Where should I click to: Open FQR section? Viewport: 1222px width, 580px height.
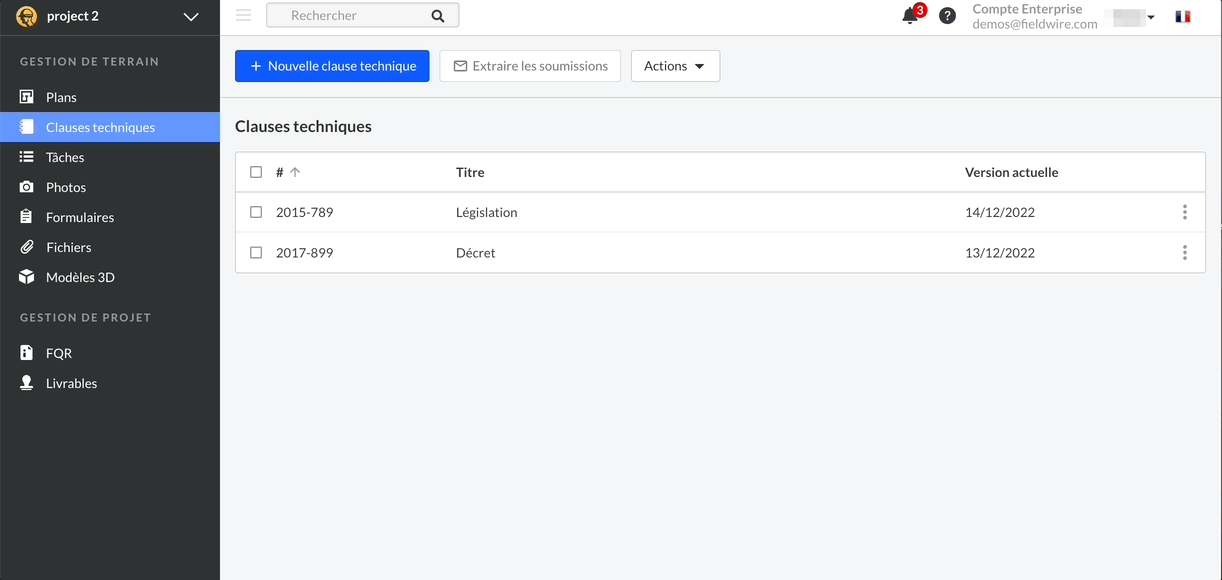(x=110, y=353)
